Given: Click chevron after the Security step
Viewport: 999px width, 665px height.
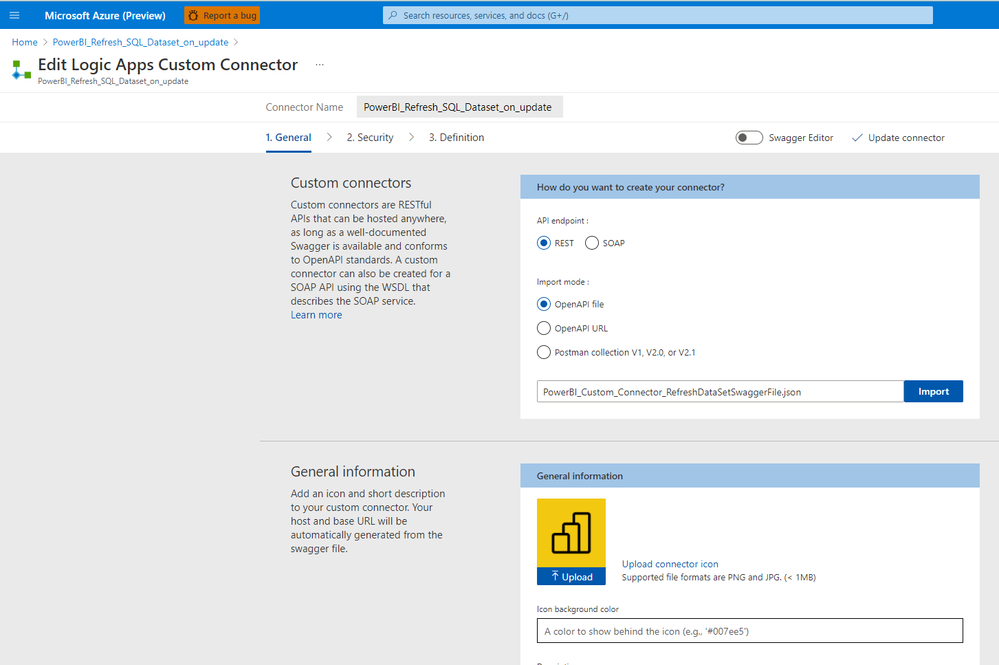Looking at the screenshot, I should [412, 137].
